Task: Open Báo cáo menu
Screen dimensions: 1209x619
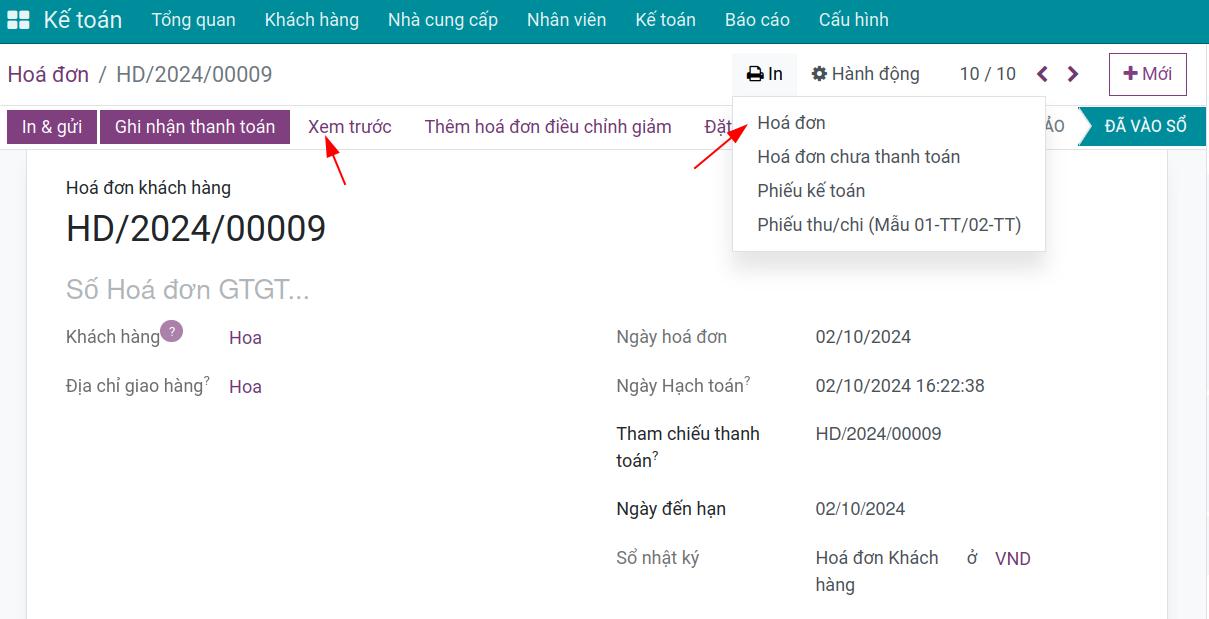Action: 757,20
